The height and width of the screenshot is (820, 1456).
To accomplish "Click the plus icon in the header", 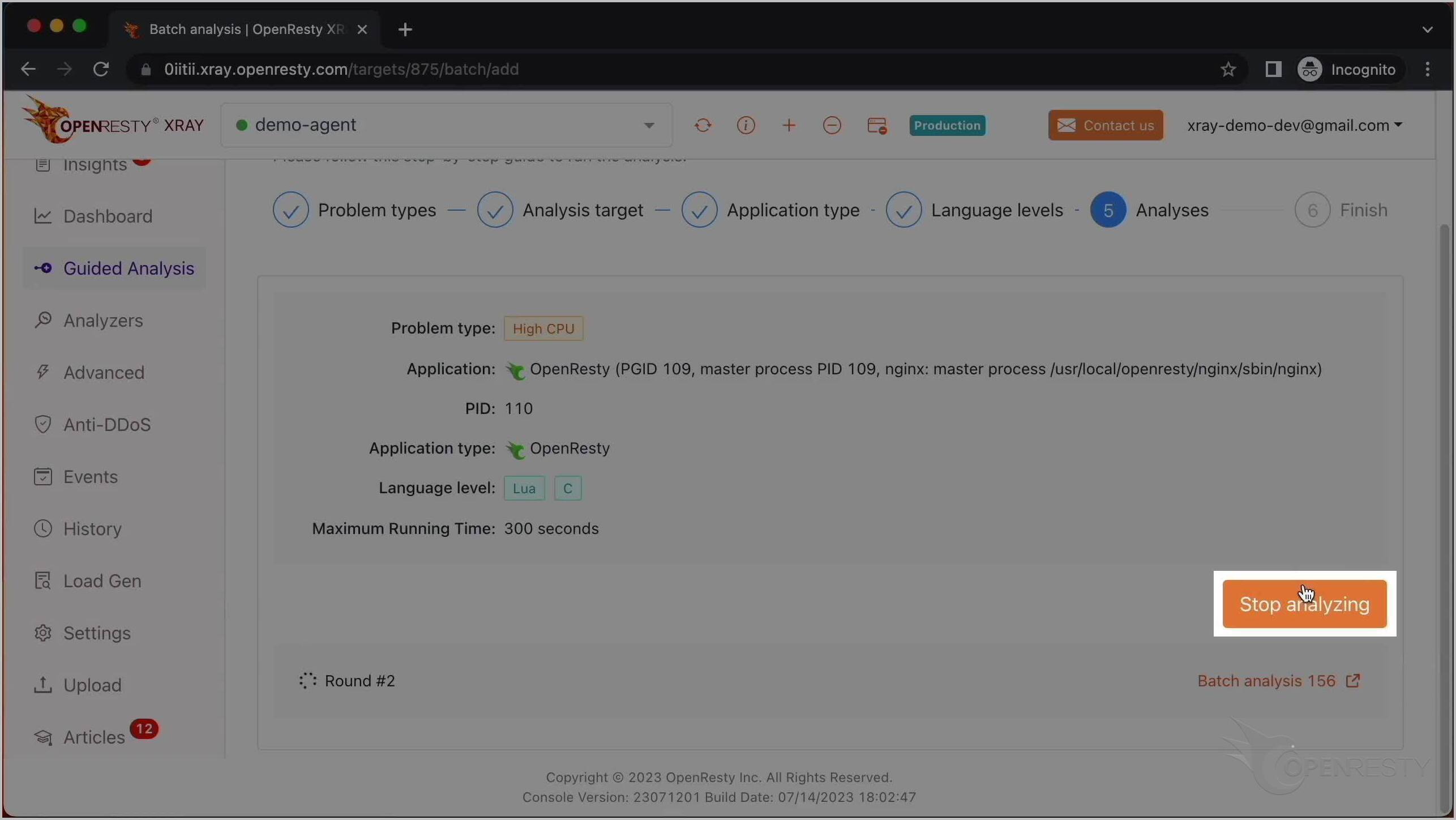I will click(789, 125).
